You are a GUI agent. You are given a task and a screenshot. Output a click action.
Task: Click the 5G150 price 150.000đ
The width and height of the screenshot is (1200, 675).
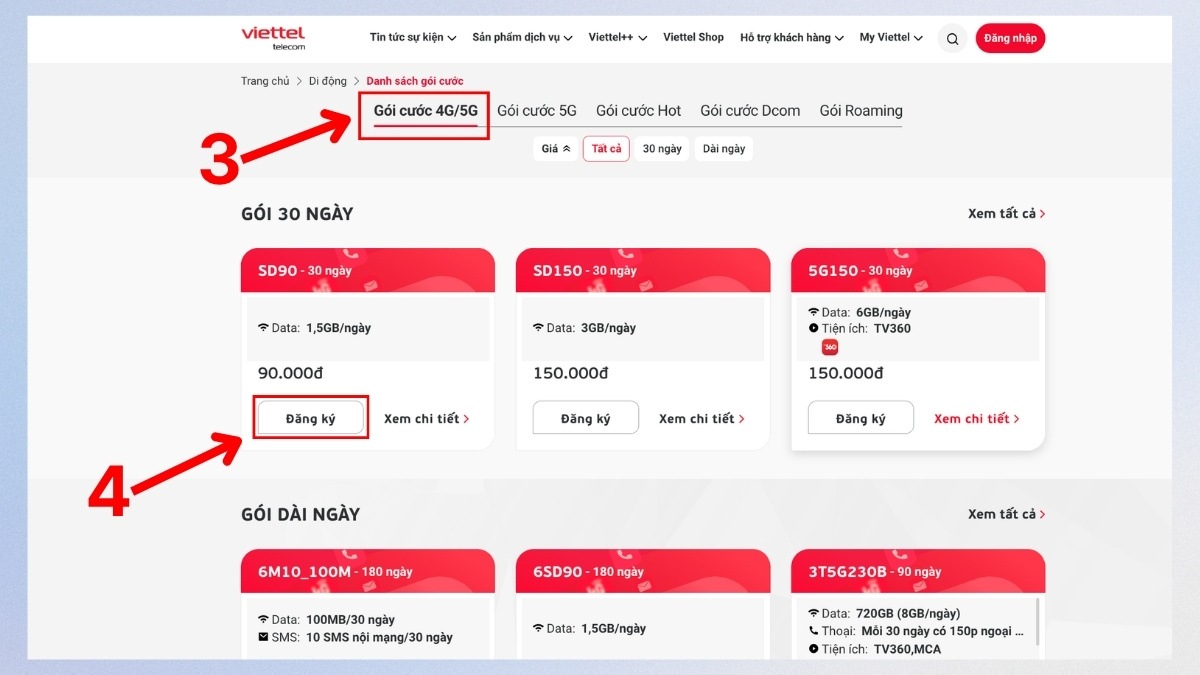coord(846,373)
